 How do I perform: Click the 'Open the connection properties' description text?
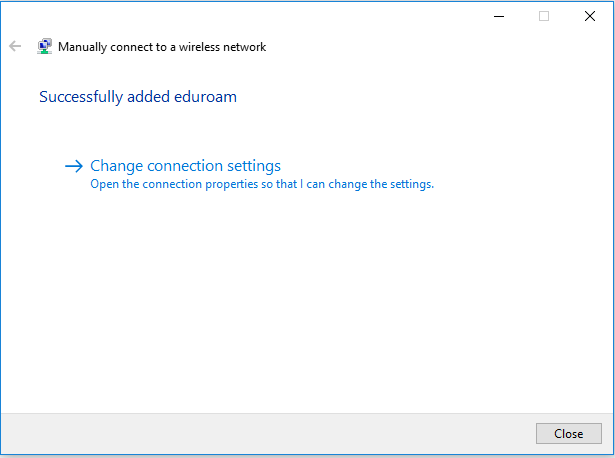point(262,184)
